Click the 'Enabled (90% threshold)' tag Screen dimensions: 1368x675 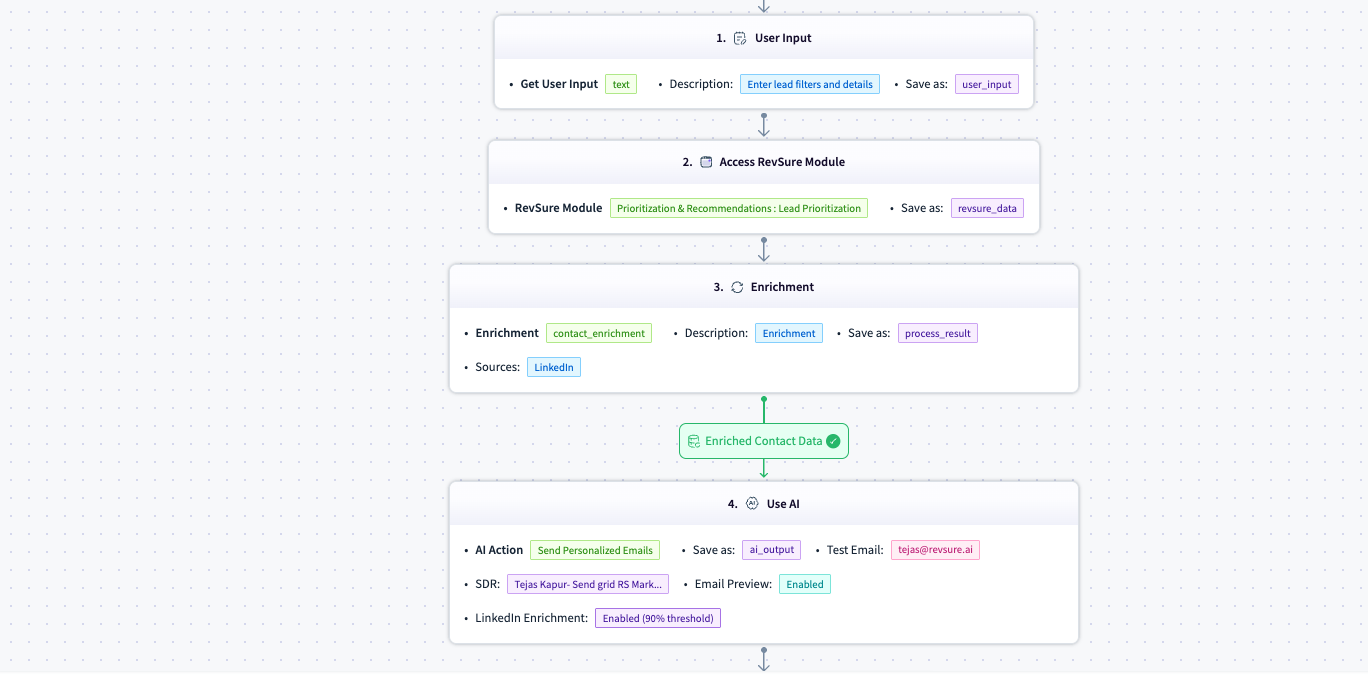[x=658, y=618]
